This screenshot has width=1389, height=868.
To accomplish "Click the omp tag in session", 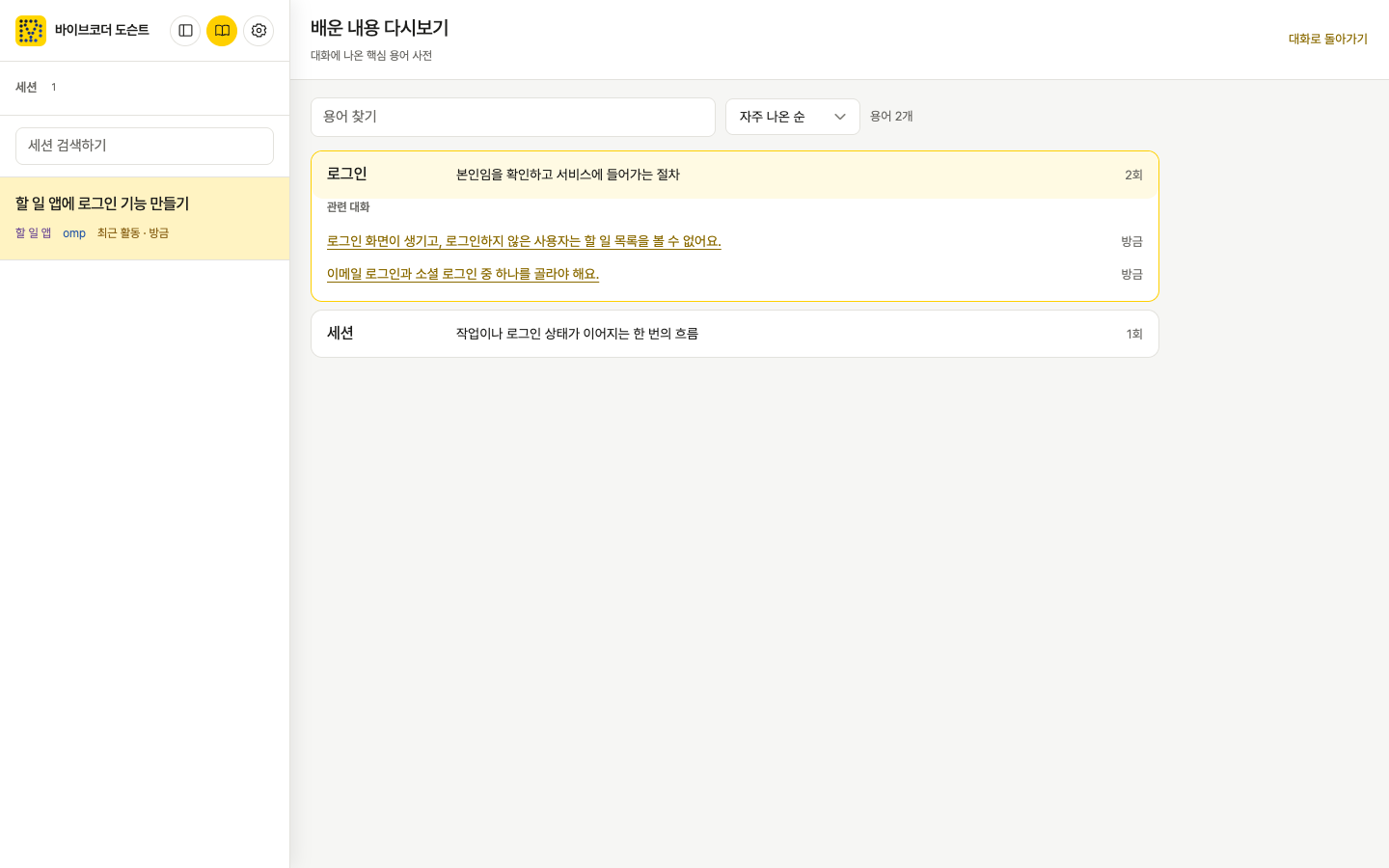I will click(x=74, y=233).
